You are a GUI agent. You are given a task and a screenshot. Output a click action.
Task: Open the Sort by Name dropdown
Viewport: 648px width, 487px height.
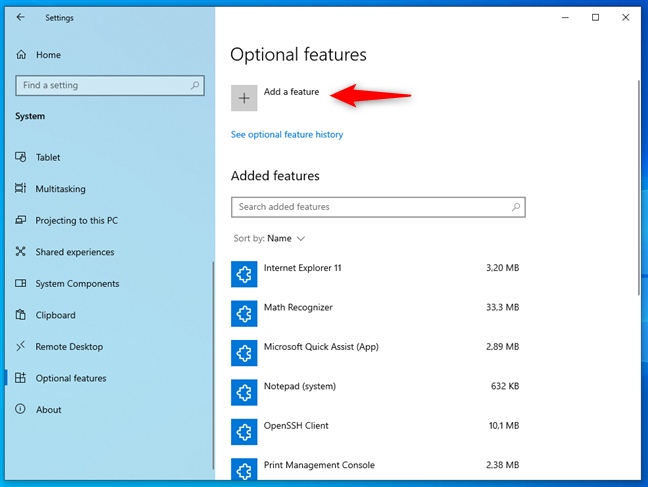coord(269,239)
